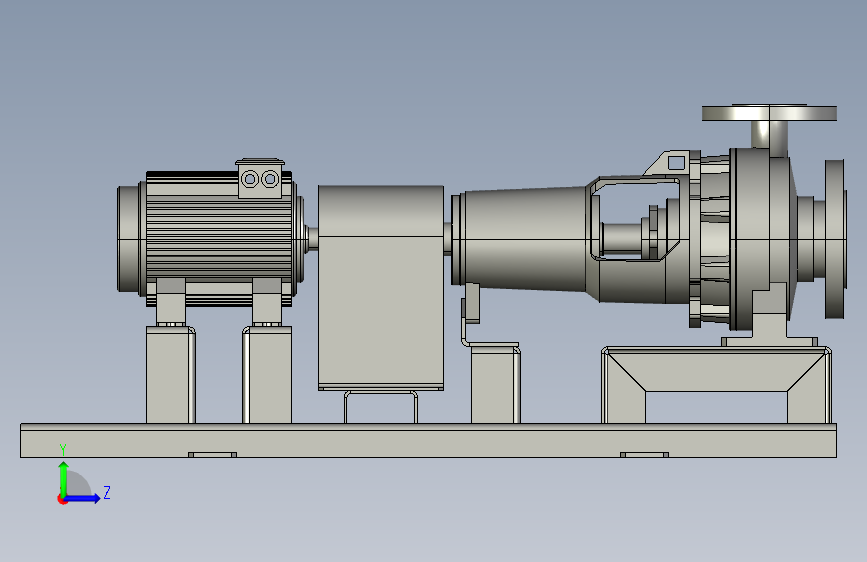The width and height of the screenshot is (867, 562).
Task: Click the blue "Z" axis label
Action: (107, 492)
